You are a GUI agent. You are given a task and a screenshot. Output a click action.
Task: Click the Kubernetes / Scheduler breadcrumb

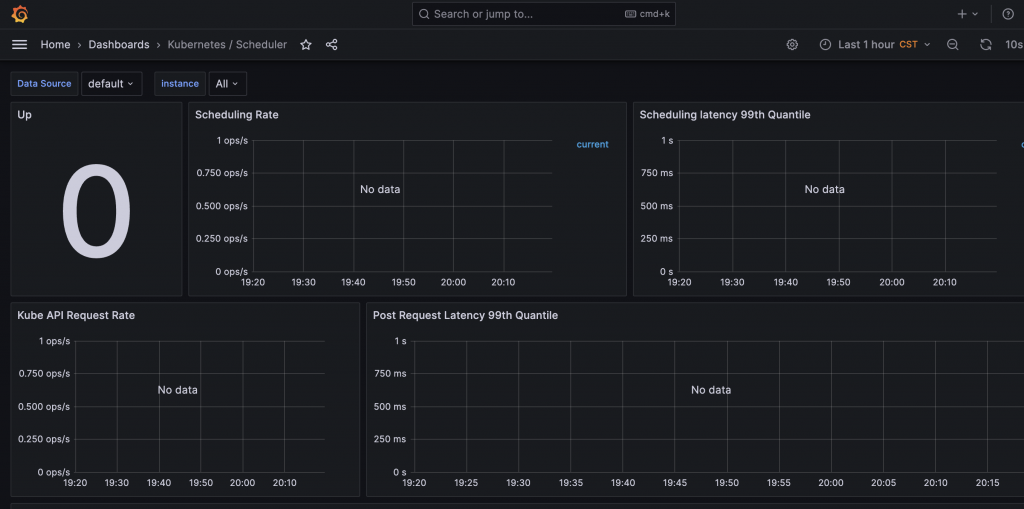click(x=227, y=44)
